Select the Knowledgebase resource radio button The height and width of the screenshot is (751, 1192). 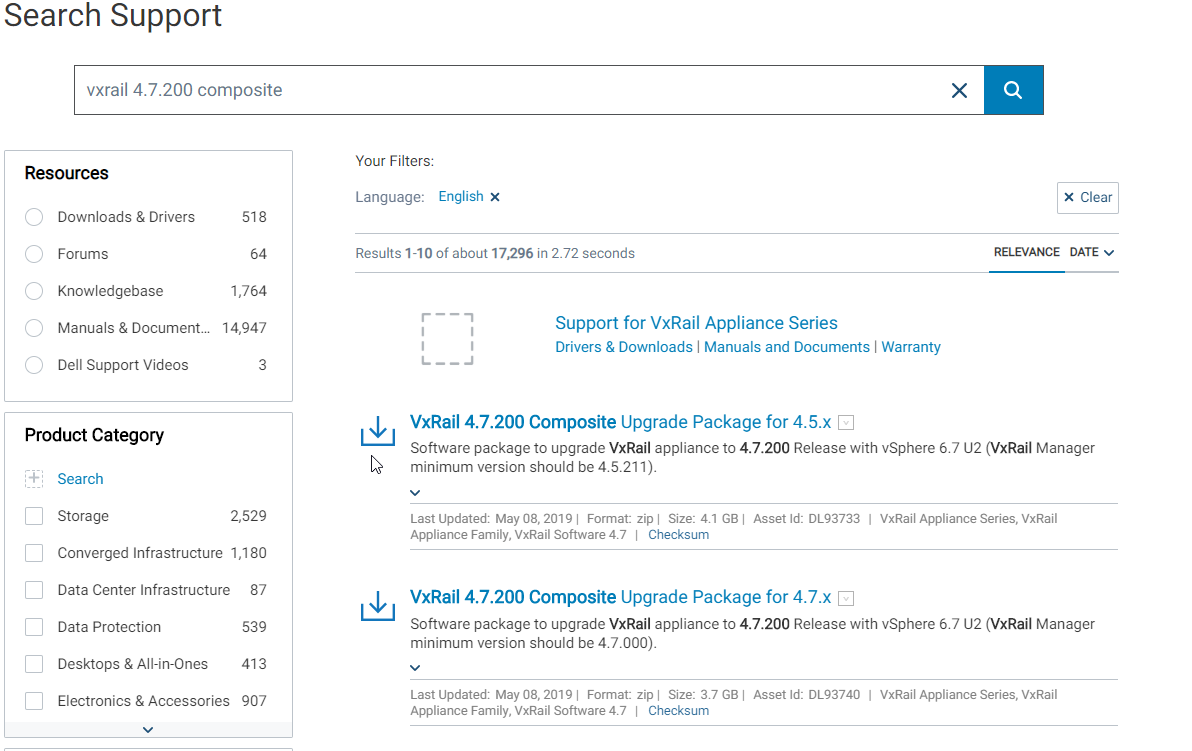pos(34,291)
